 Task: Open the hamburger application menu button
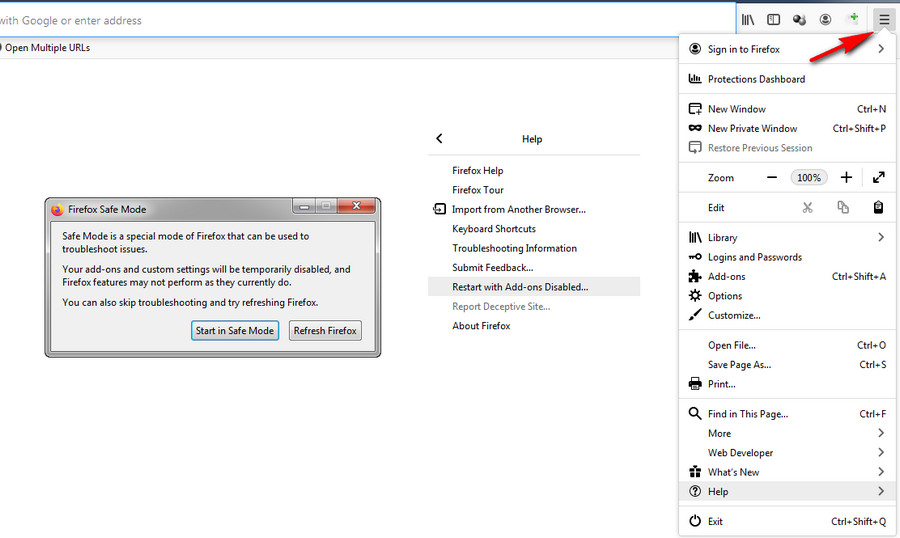click(884, 20)
